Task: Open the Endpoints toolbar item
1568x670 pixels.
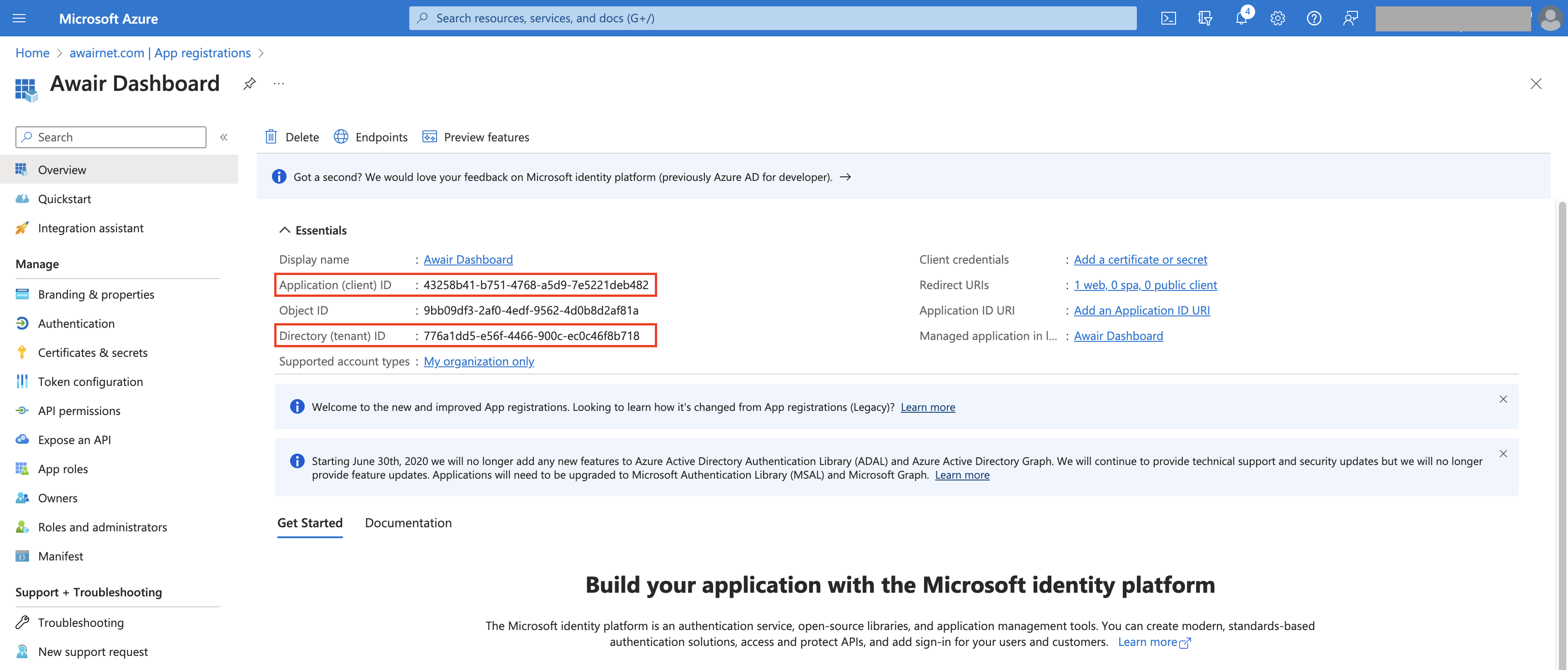Action: point(371,137)
